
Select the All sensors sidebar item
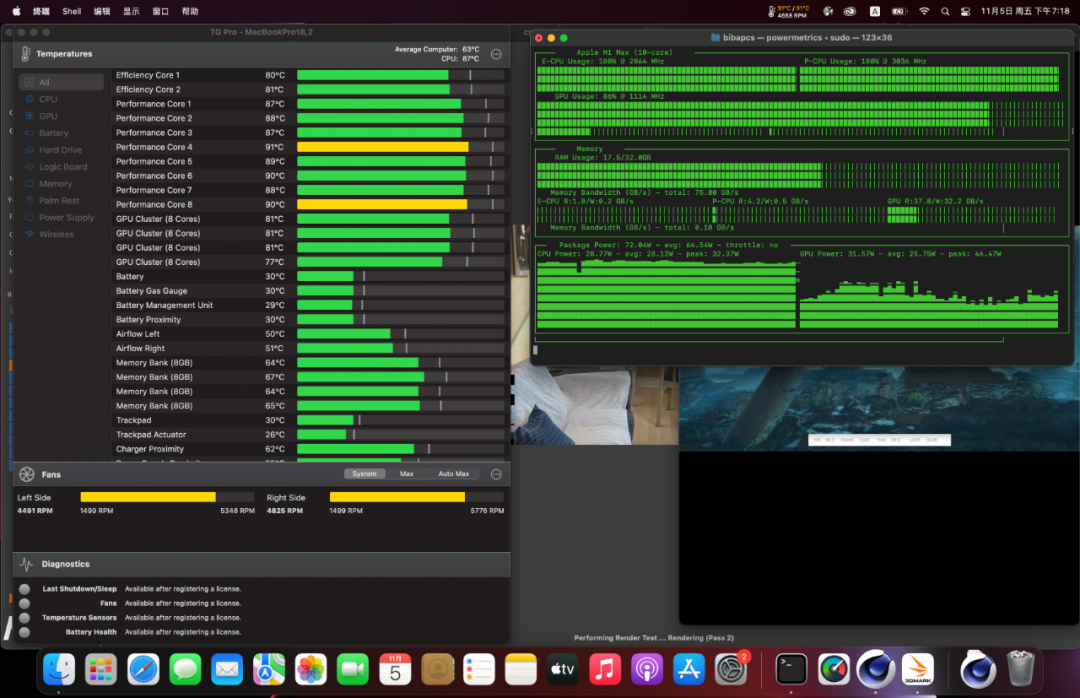(44, 82)
